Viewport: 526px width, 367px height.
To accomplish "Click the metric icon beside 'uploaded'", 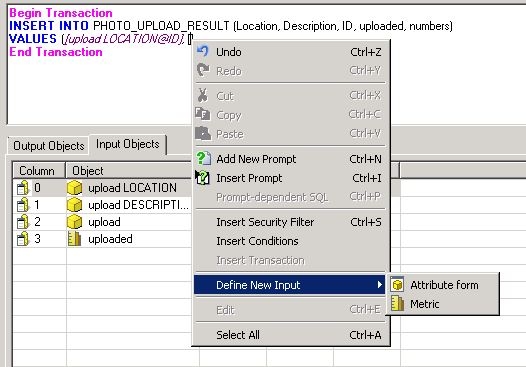I will pos(74,239).
